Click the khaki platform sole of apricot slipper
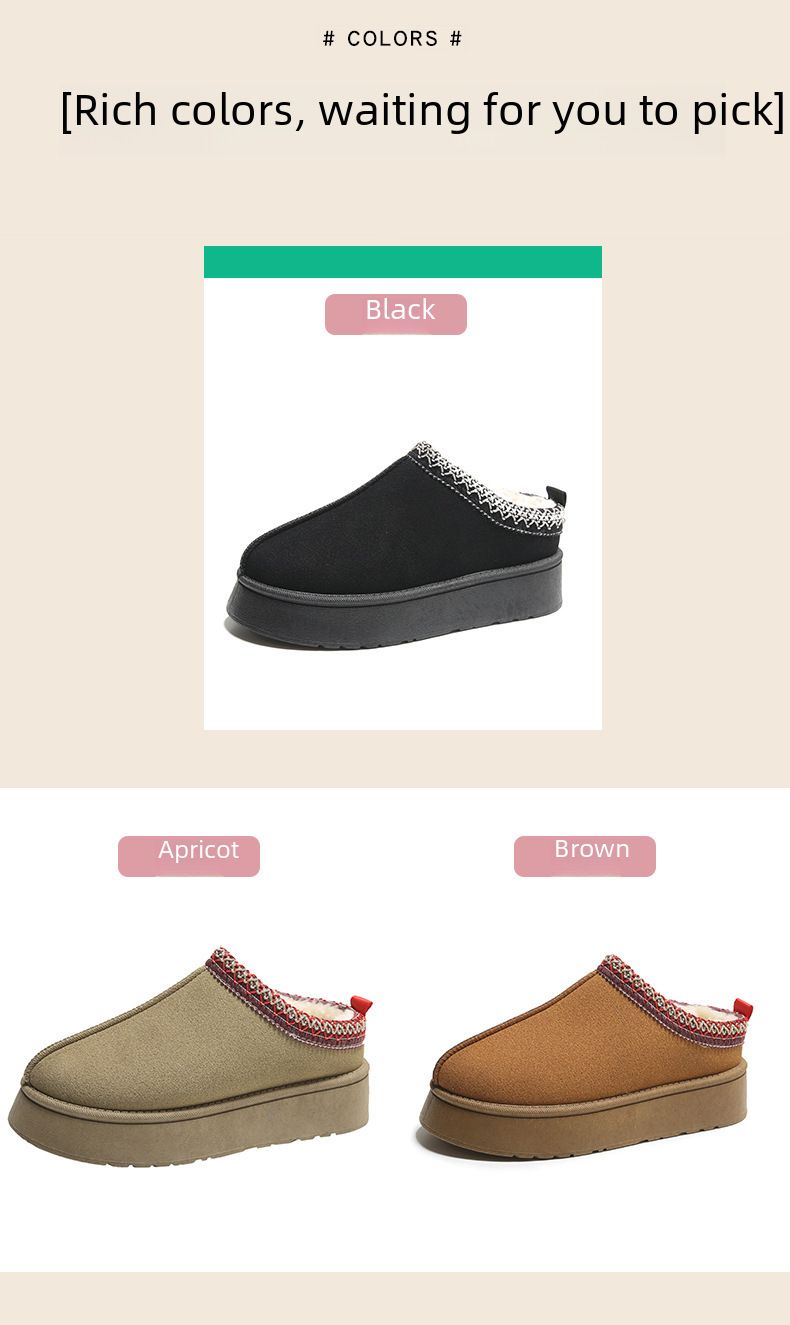Viewport: 790px width, 1325px height. [188, 1118]
